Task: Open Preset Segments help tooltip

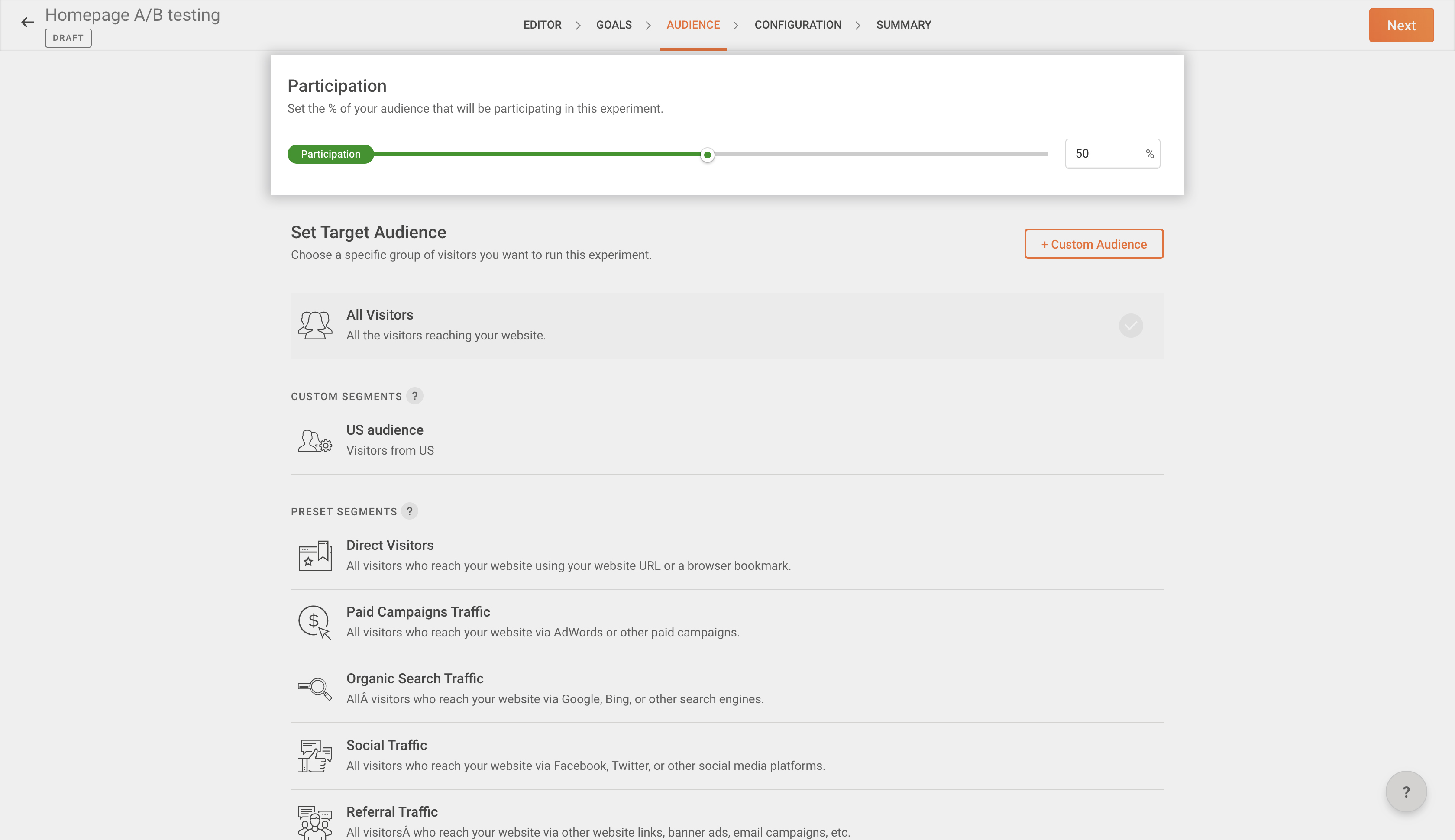Action: (410, 511)
